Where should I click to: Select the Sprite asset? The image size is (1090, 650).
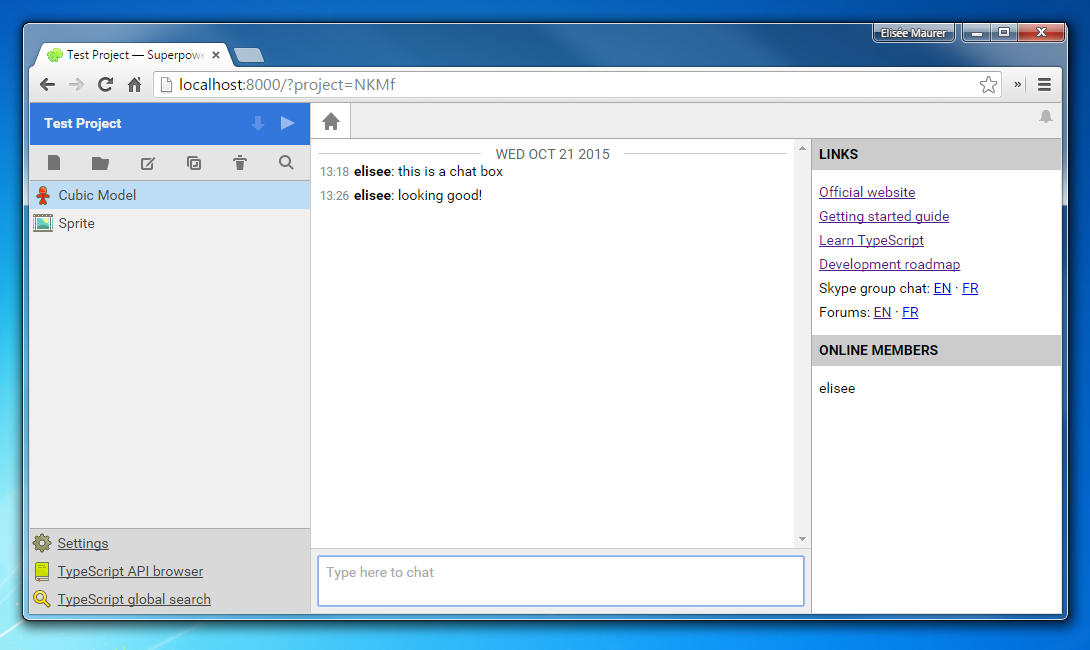[170, 223]
